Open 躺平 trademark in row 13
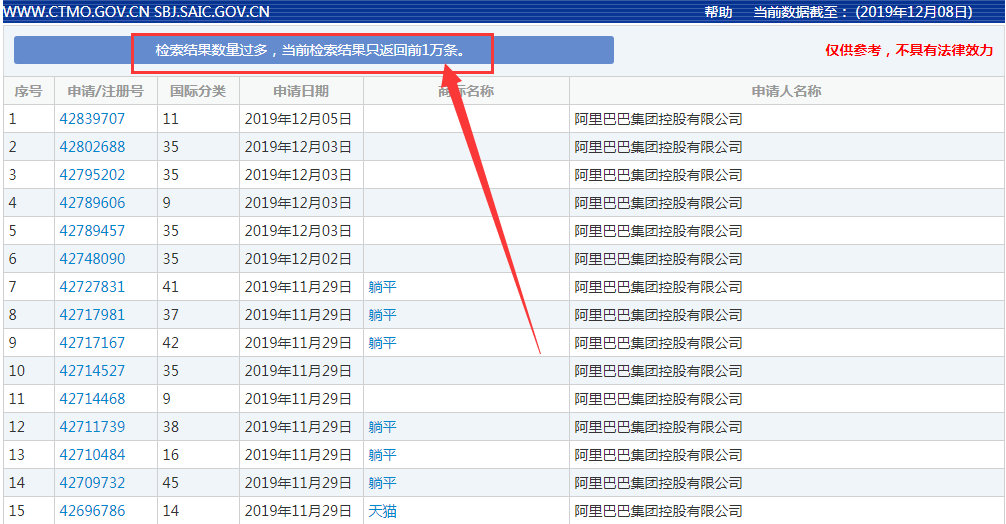The height and width of the screenshot is (524, 1006). [382, 455]
